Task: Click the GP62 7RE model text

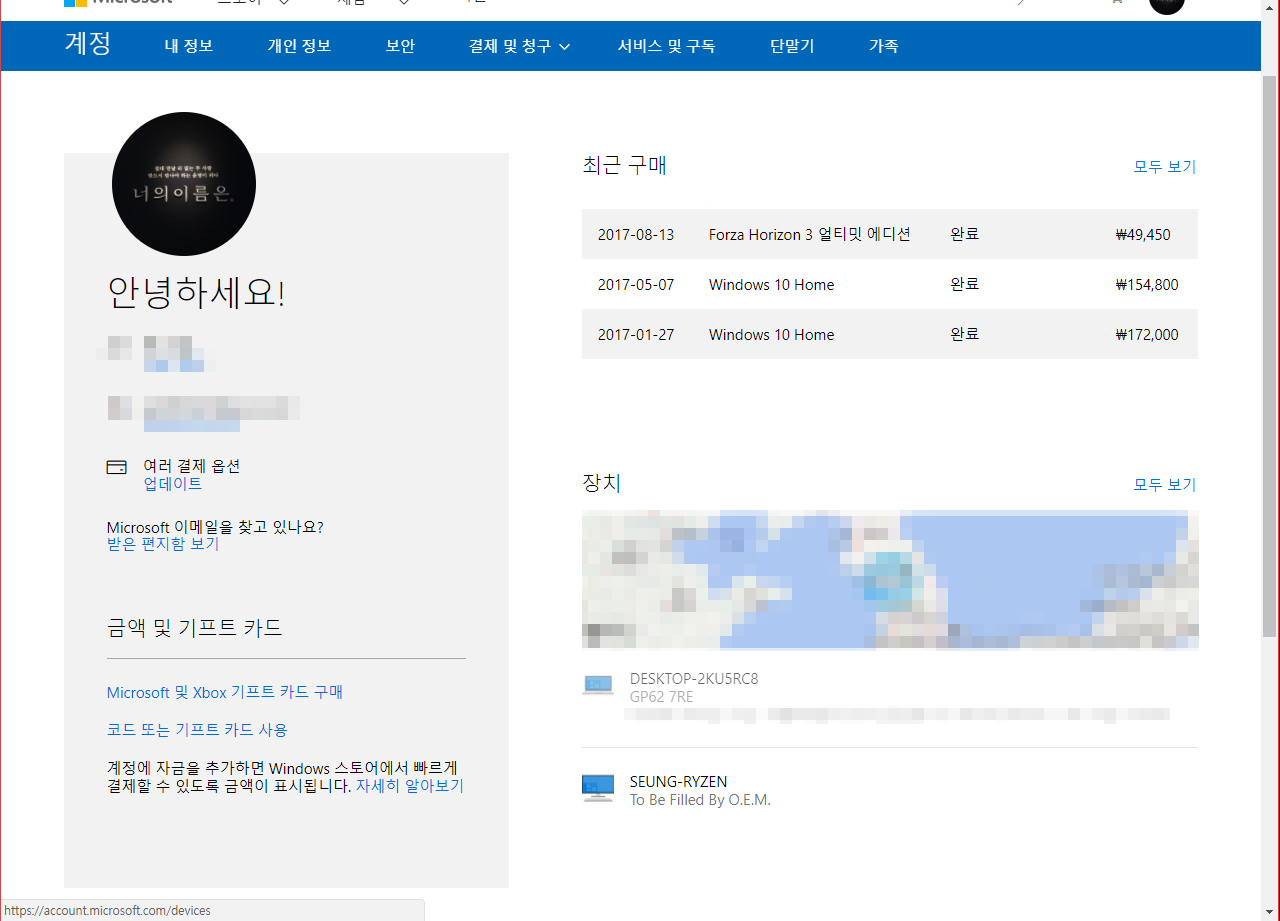Action: [661, 697]
